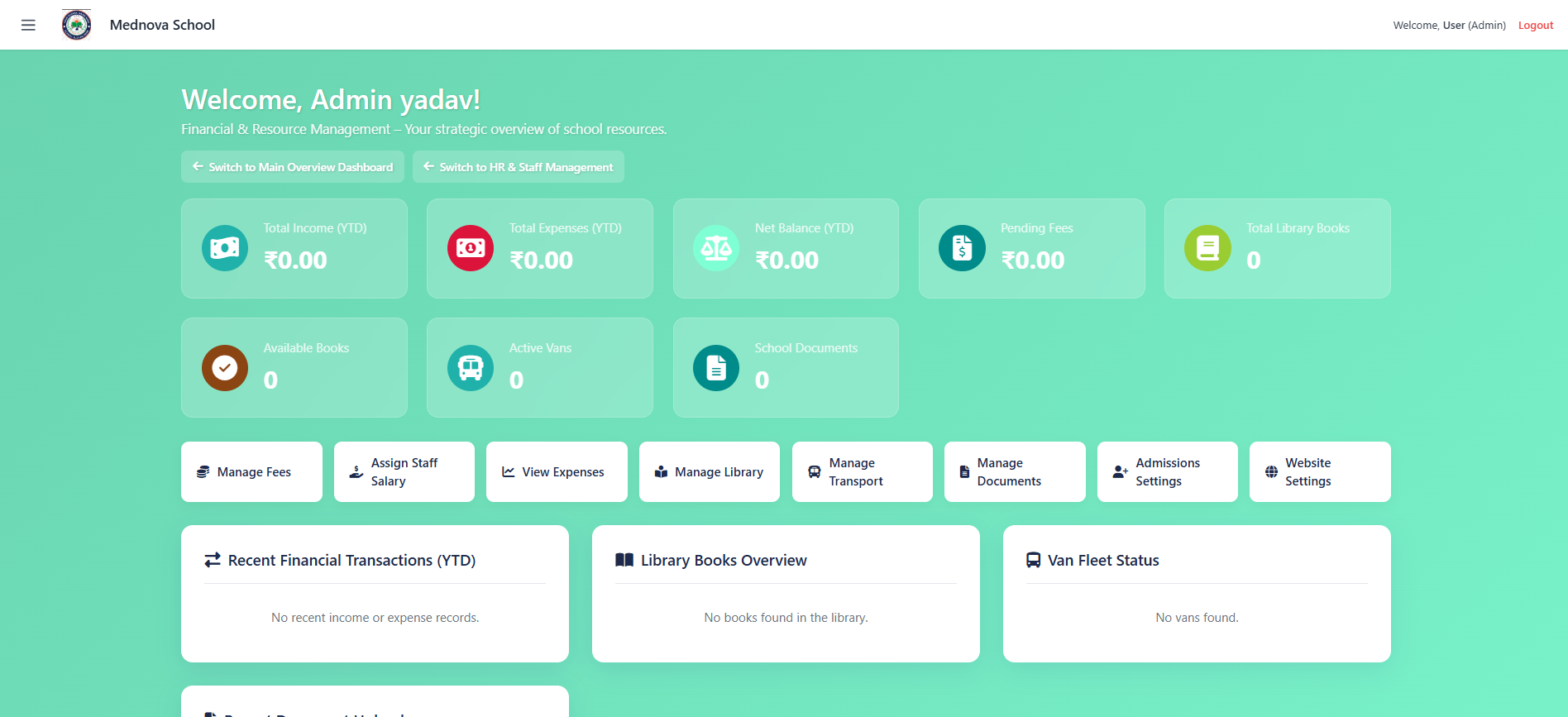Click the ₹0.00 value under Net Balance

click(x=786, y=261)
